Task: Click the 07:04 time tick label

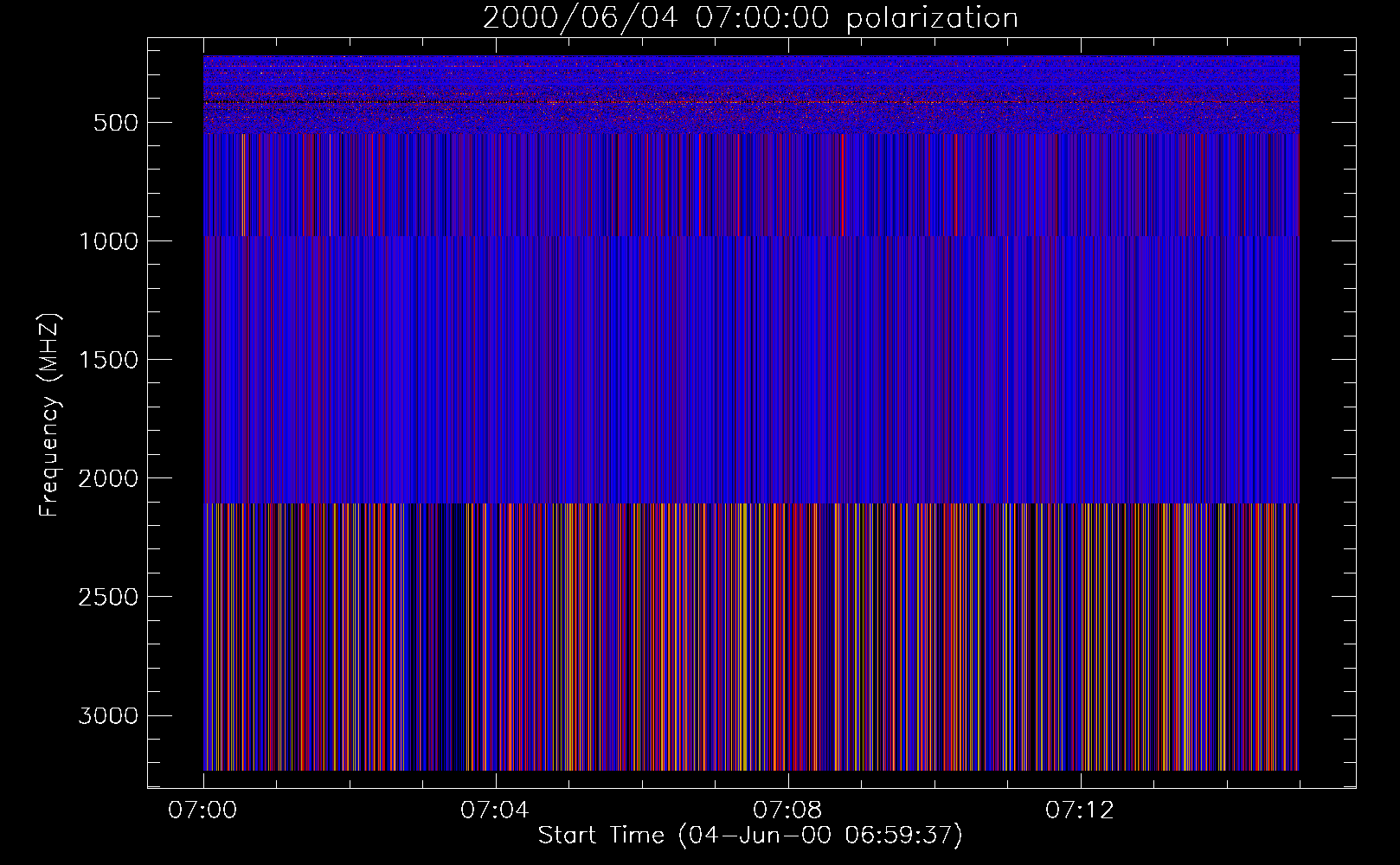Action: [x=495, y=811]
